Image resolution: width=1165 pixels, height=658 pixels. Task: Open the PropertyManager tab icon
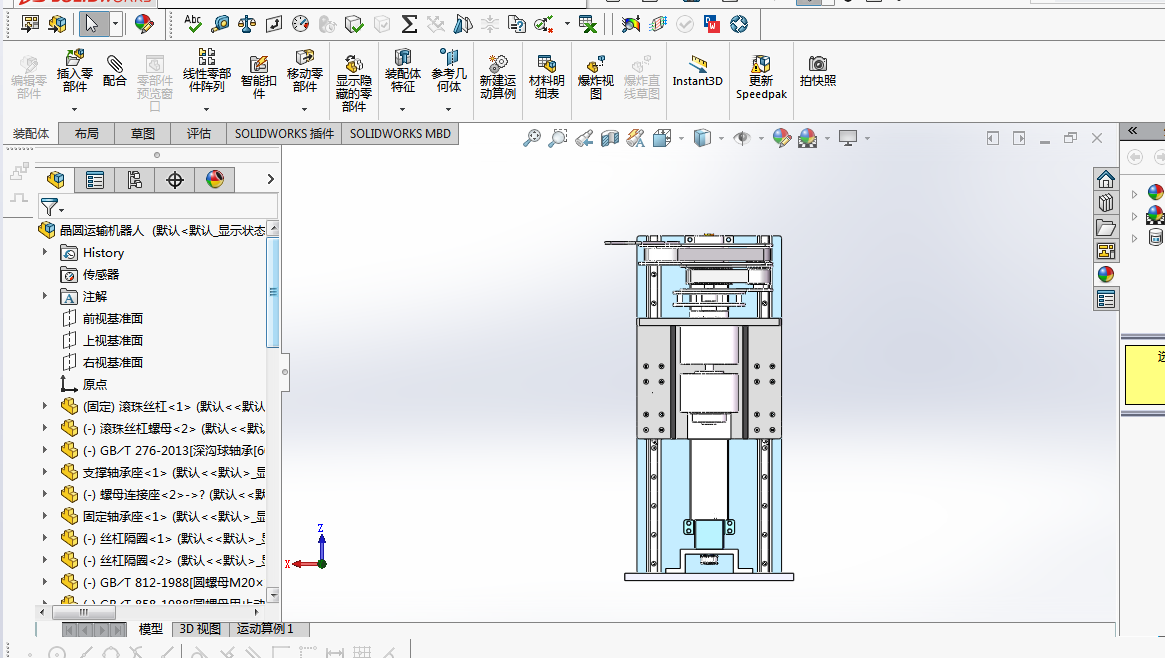95,180
